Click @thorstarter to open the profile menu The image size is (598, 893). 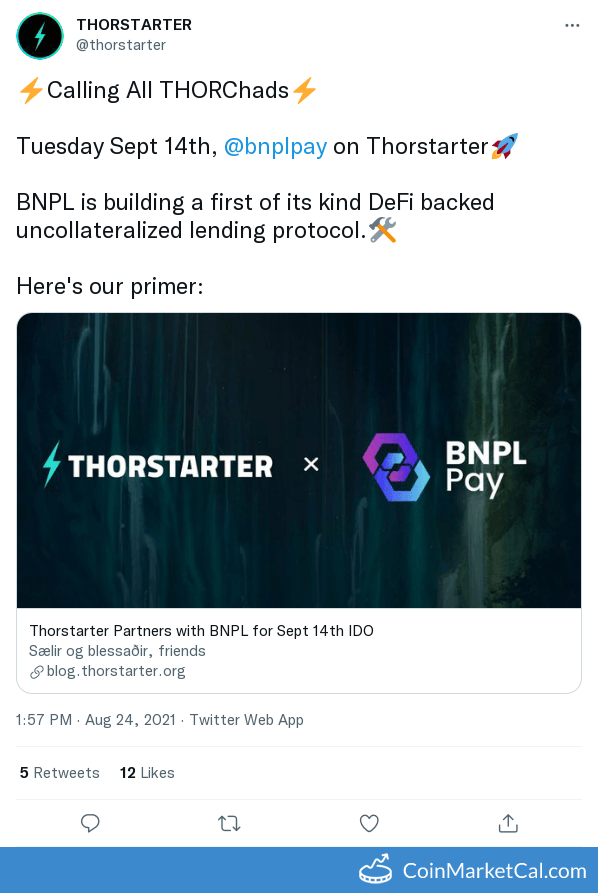click(x=122, y=44)
